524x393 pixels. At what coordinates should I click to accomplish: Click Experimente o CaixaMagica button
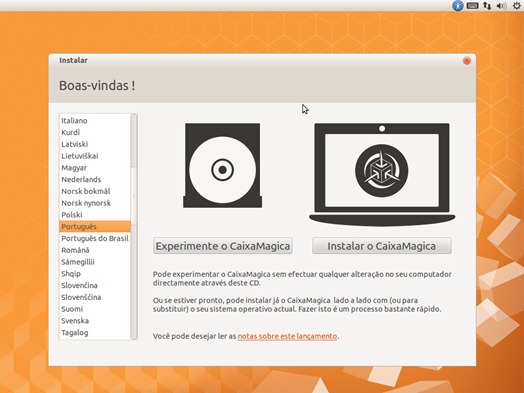[223, 246]
